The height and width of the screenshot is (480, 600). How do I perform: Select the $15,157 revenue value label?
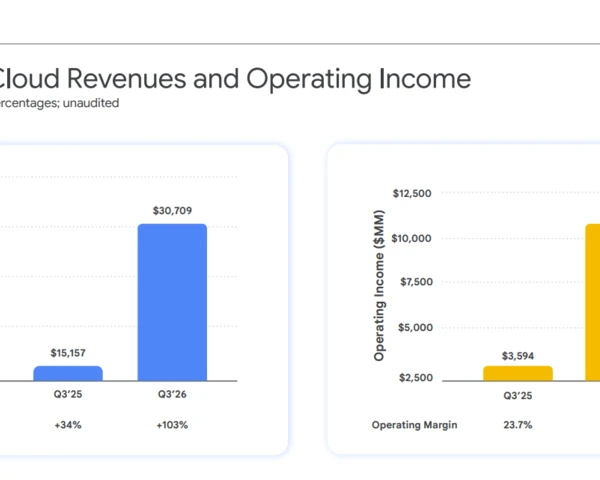68,353
